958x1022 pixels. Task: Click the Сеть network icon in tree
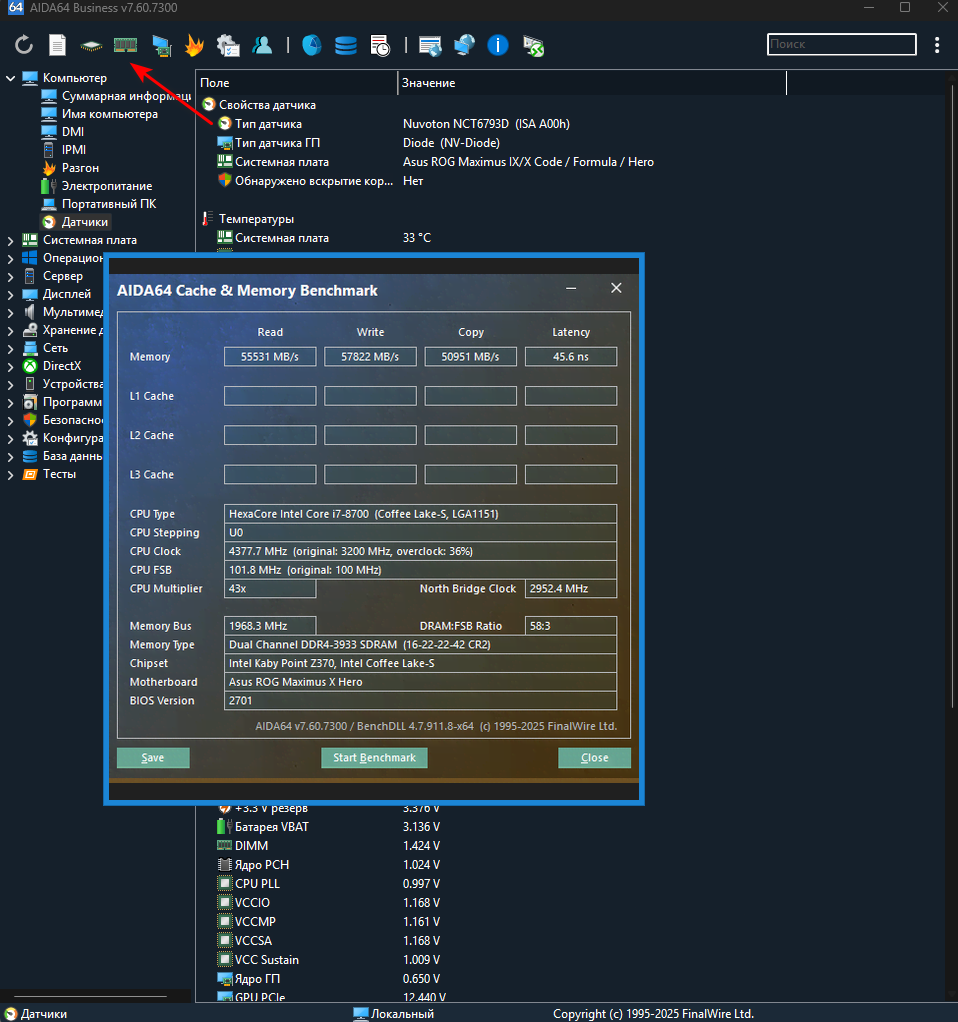tap(30, 348)
